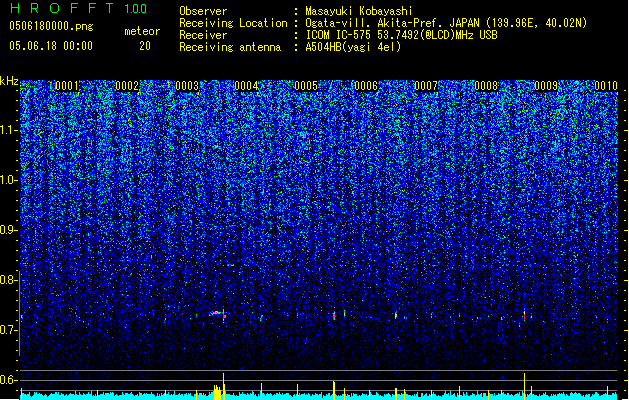Click minute marker 0006
629x400 pixels.
click(366, 86)
